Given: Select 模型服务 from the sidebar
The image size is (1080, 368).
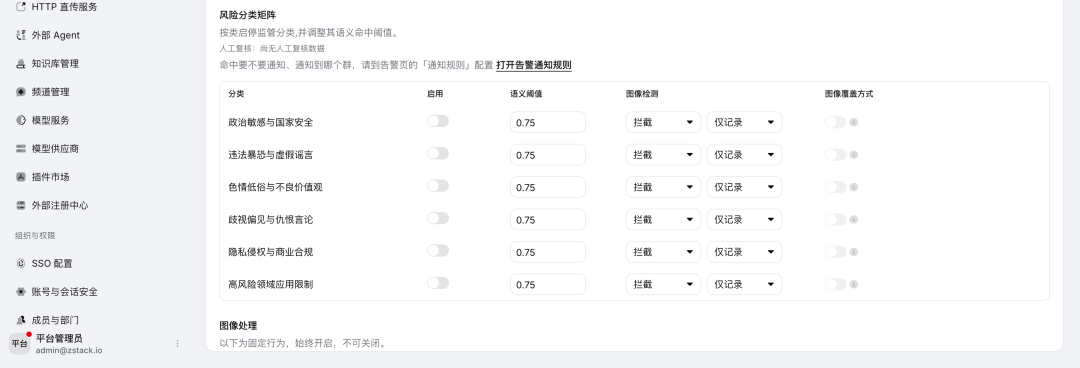Looking at the screenshot, I should click(x=50, y=120).
